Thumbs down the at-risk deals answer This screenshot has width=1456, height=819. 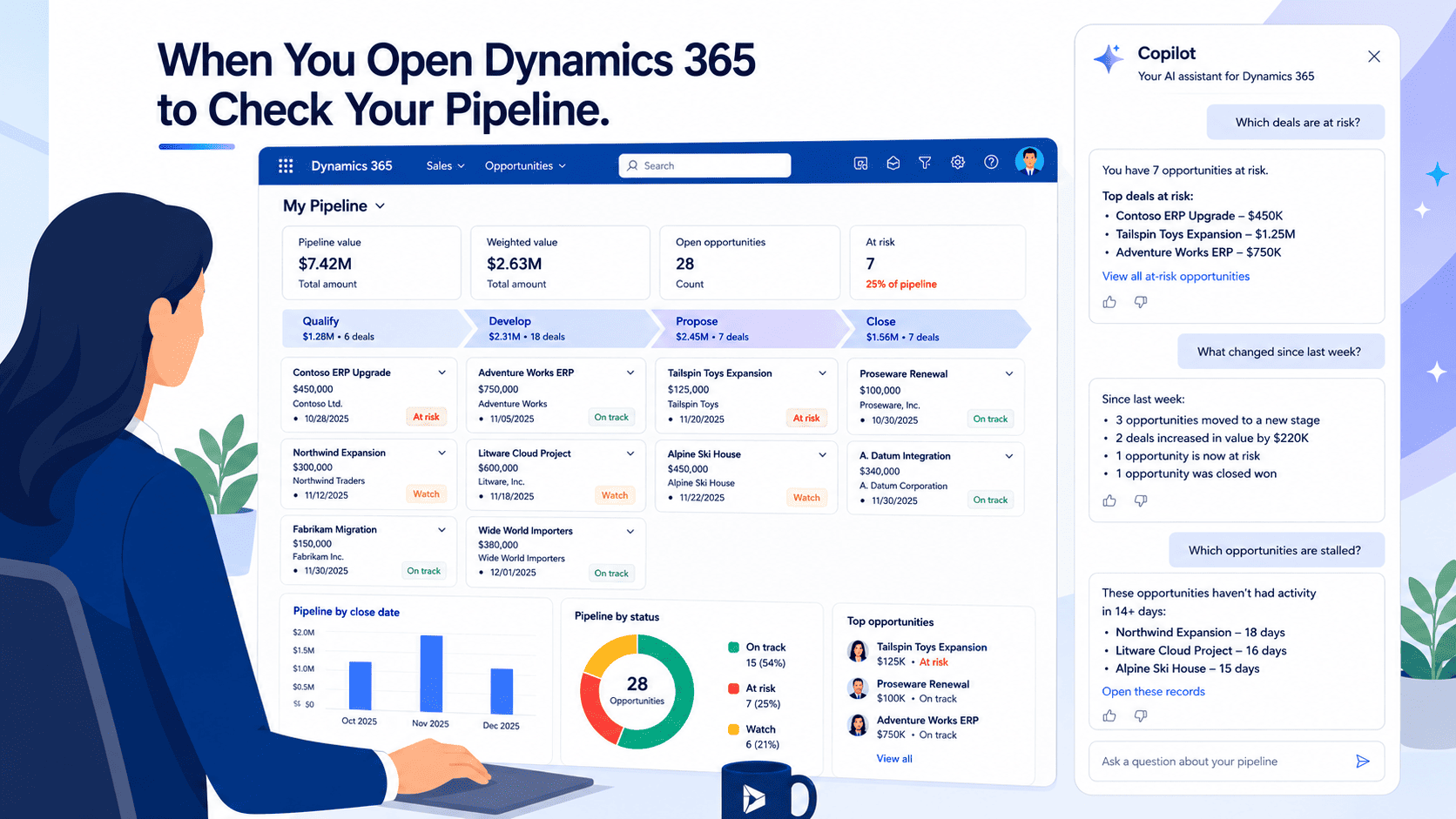pos(1141,302)
